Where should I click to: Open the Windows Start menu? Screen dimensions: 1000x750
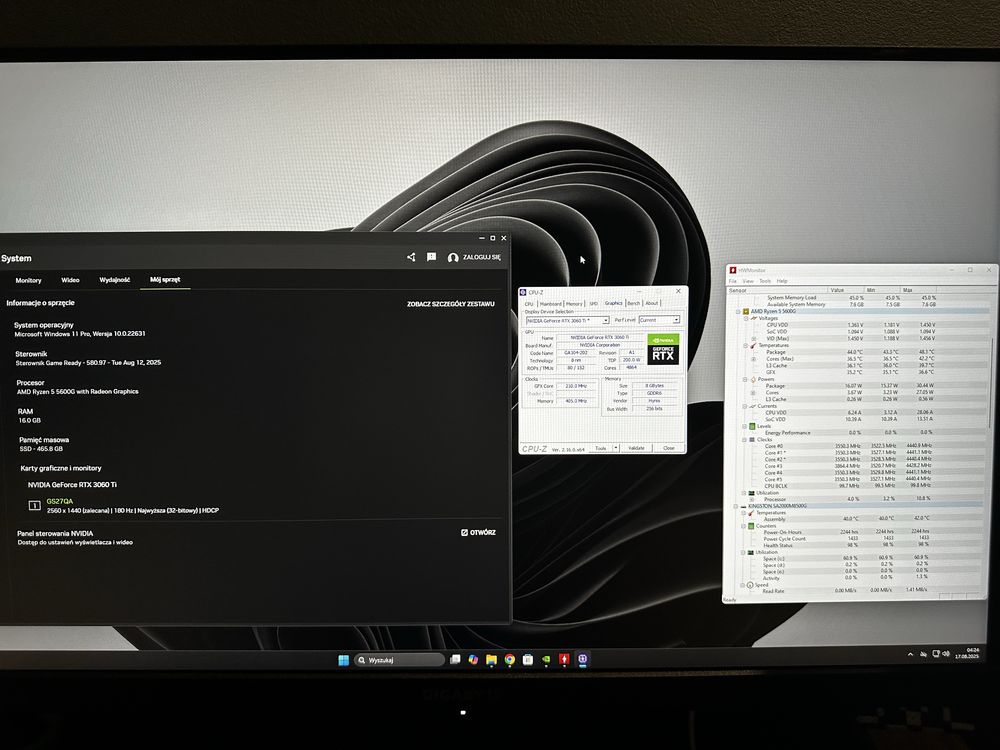343,660
